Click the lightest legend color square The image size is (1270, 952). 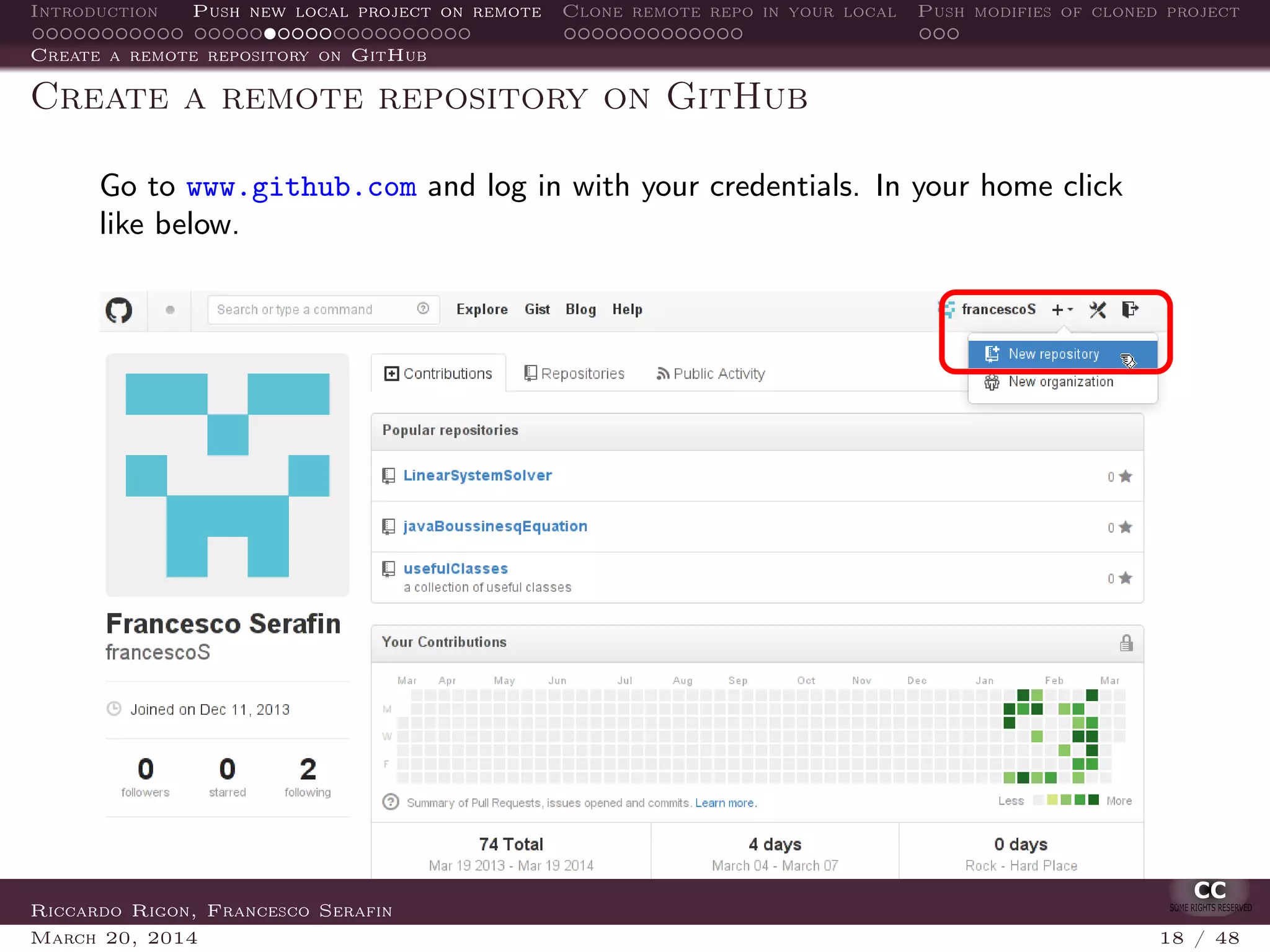(1038, 800)
